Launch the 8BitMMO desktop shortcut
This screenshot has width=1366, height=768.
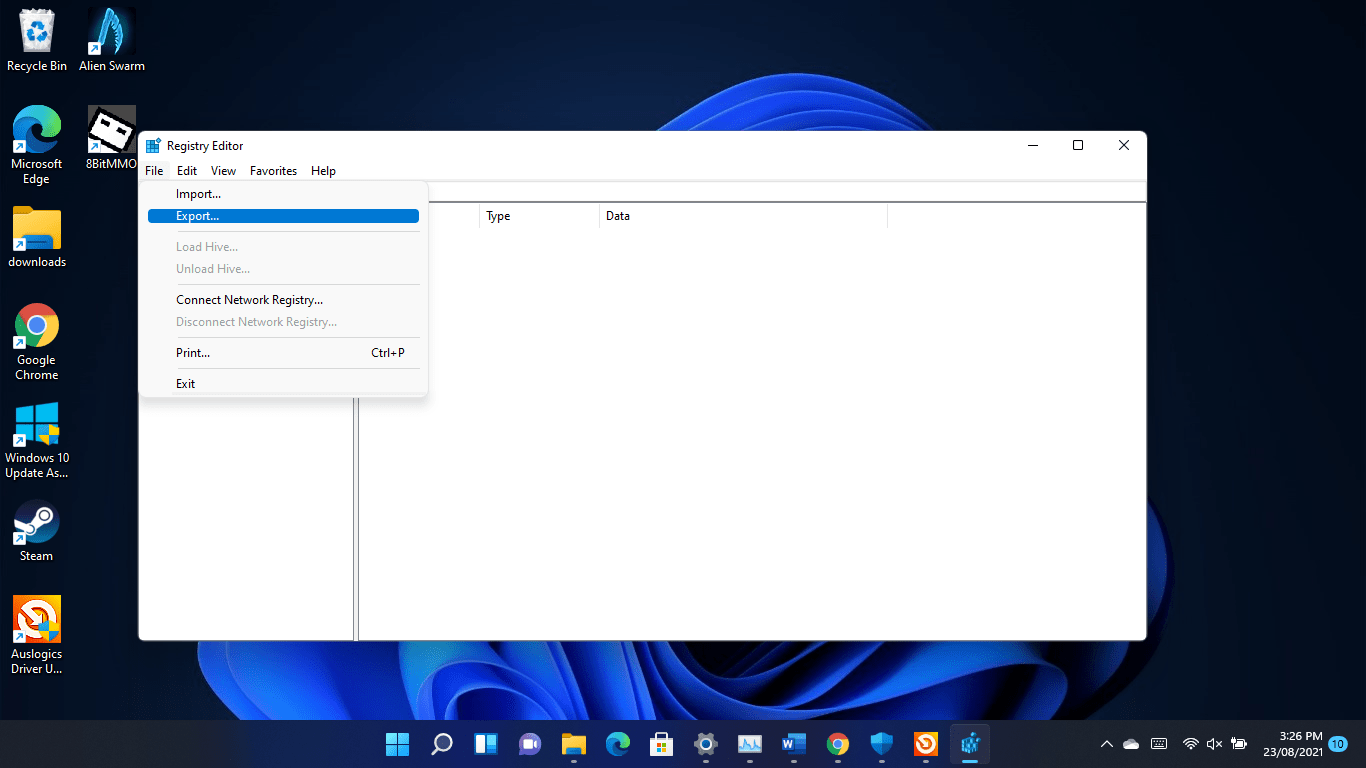[x=110, y=130]
